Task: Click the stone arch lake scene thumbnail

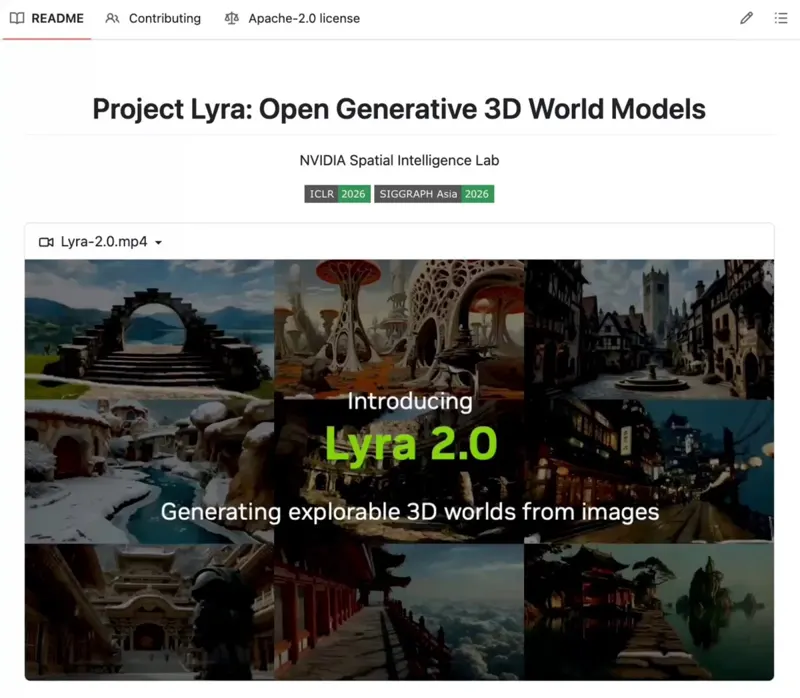Action: click(149, 330)
